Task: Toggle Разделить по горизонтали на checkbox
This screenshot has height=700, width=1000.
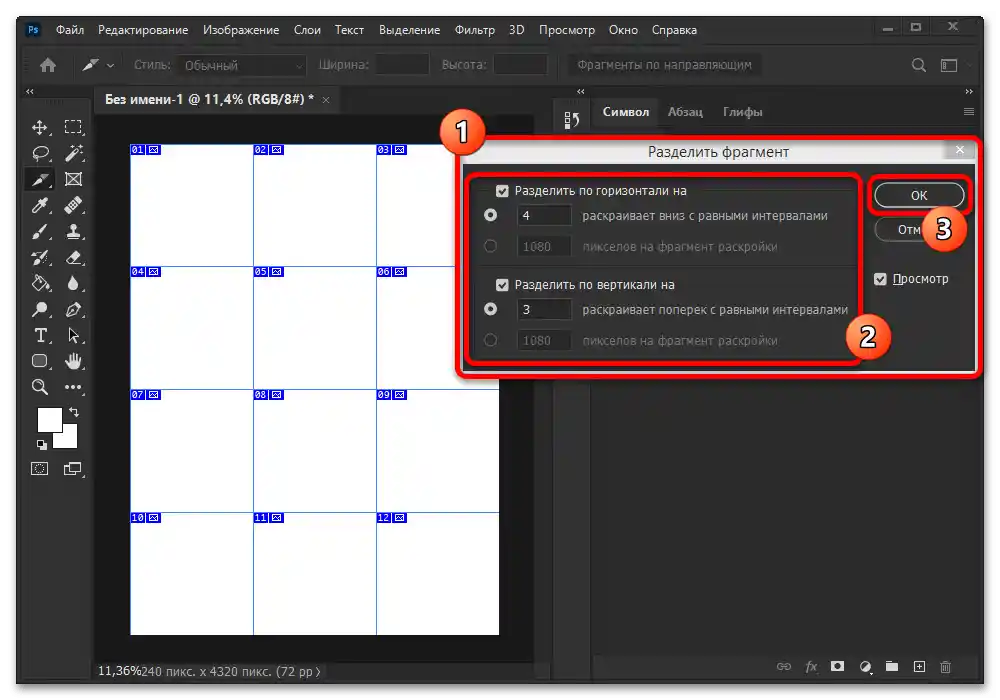Action: click(x=502, y=191)
